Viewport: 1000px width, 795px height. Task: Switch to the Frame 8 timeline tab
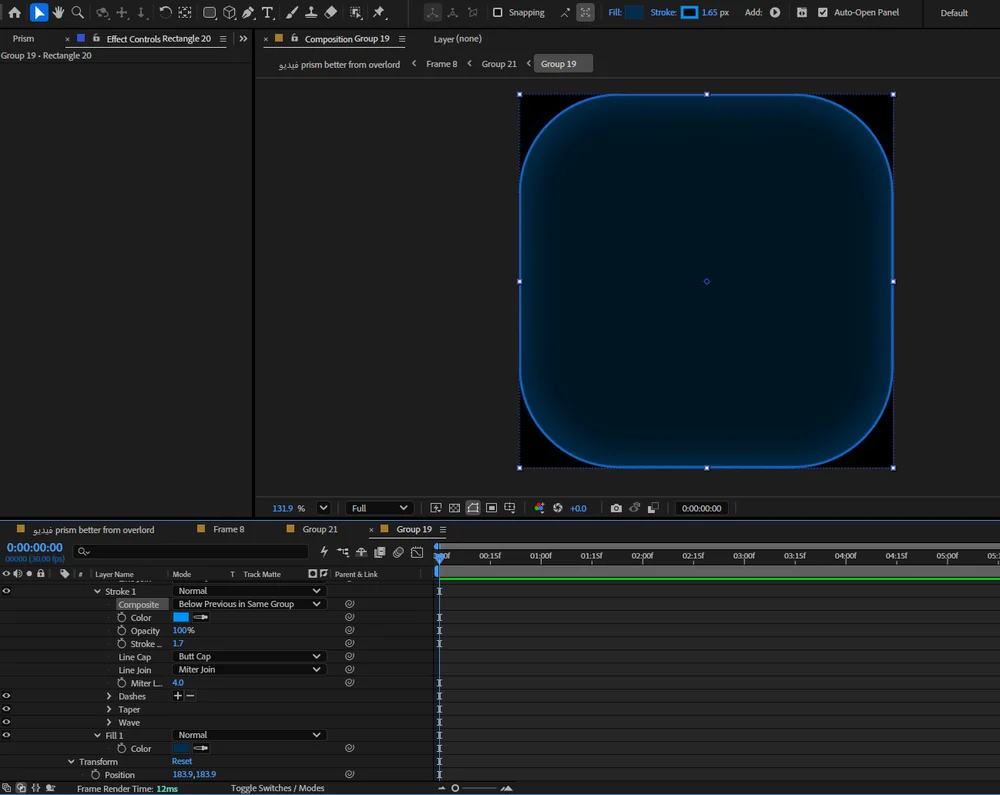[x=228, y=529]
